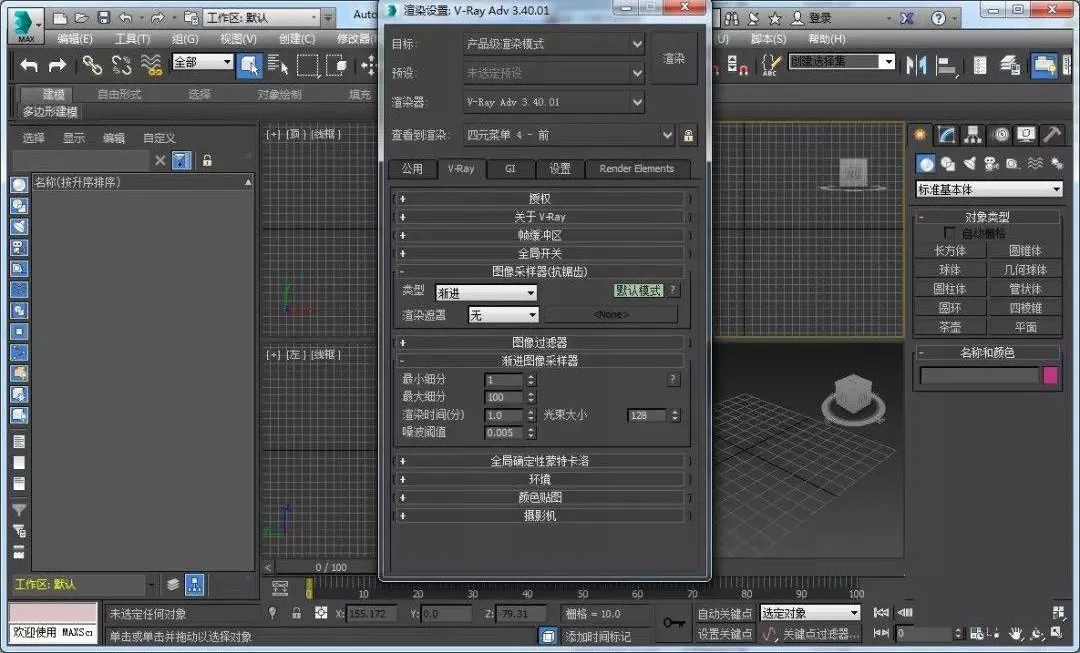The image size is (1080, 653).
Task: Toggle the render view lock icon
Action: point(688,135)
